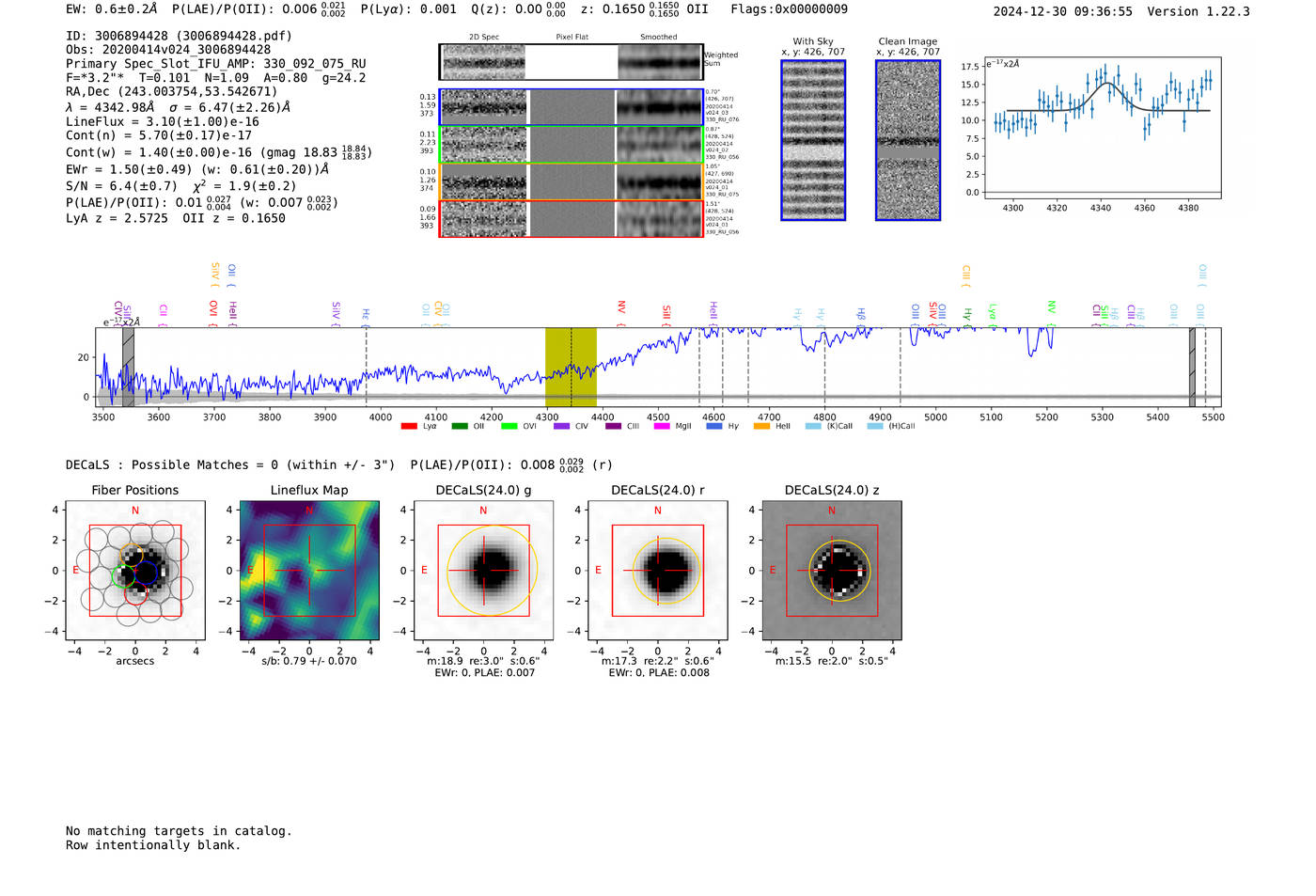Open the DECaLS z-band cutout
The height and width of the screenshot is (896, 1316).
coord(832,571)
